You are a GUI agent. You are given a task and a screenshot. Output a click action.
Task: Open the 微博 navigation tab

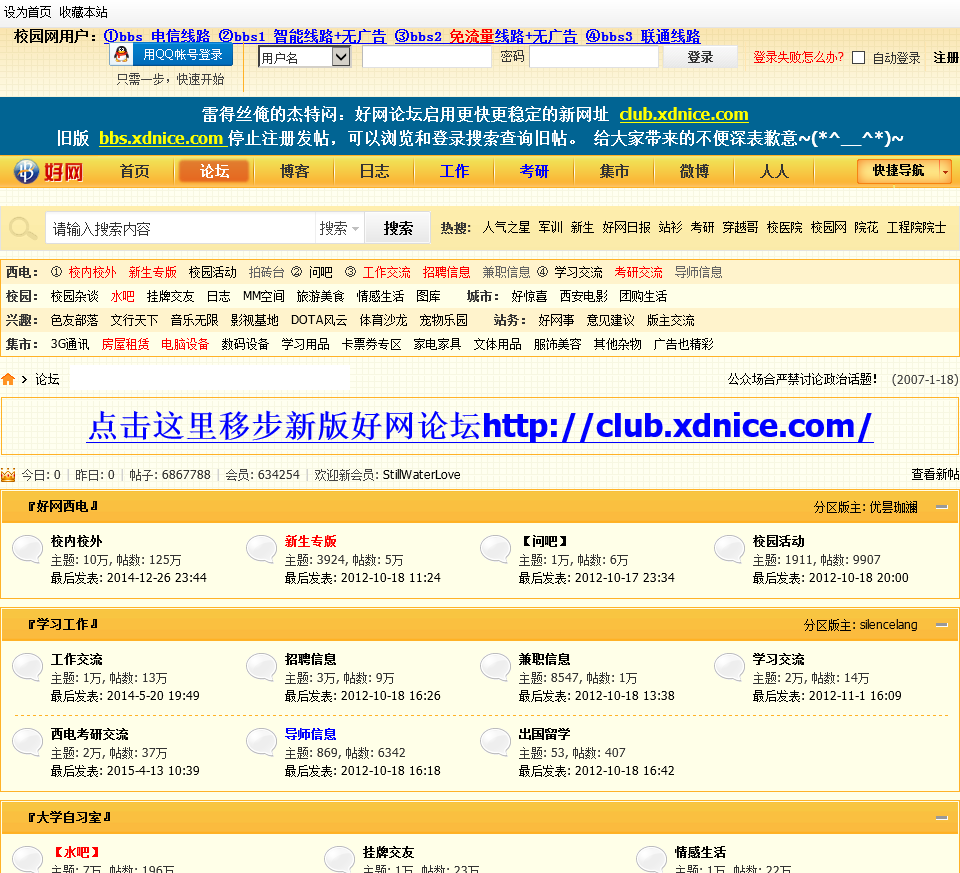click(694, 171)
